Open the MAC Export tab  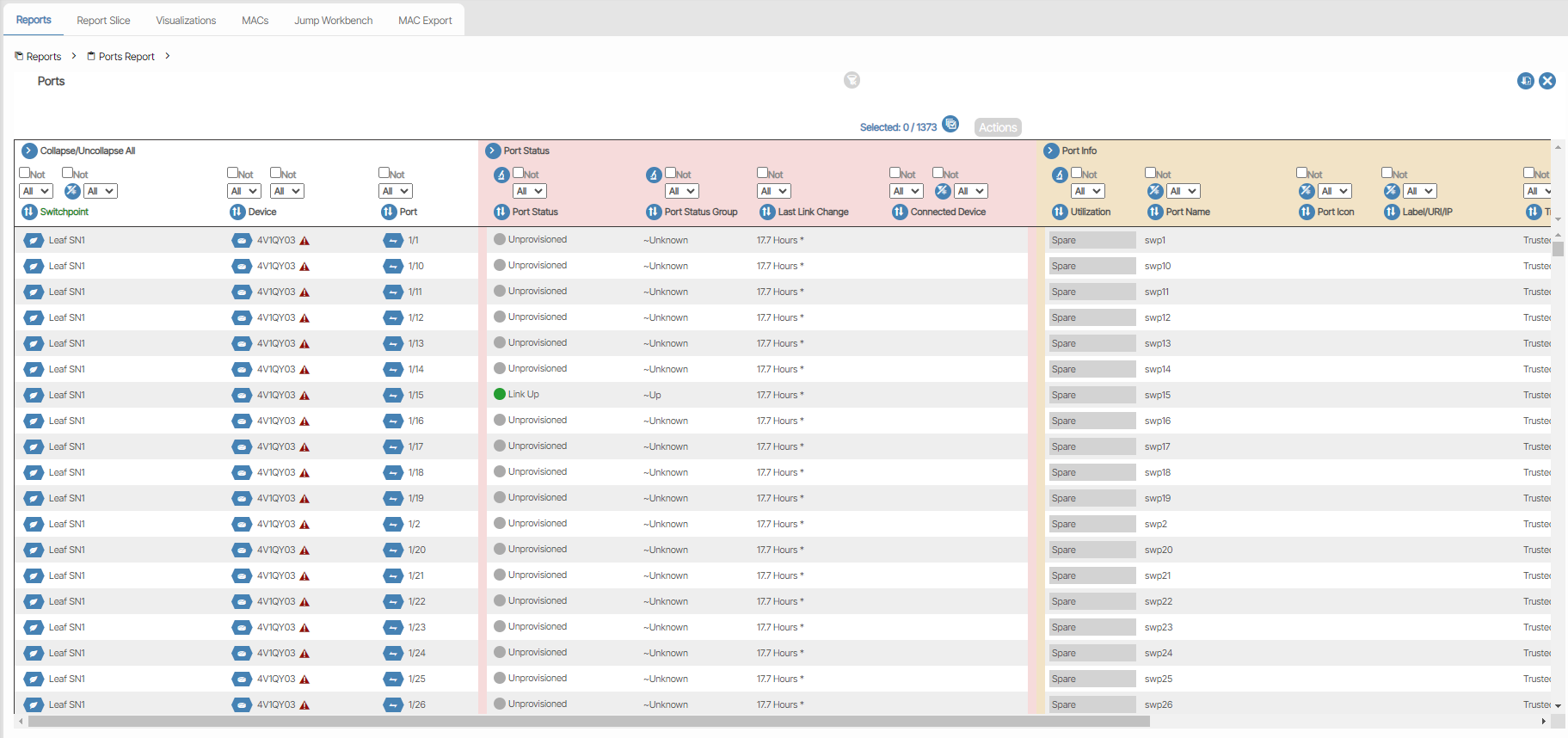point(425,20)
